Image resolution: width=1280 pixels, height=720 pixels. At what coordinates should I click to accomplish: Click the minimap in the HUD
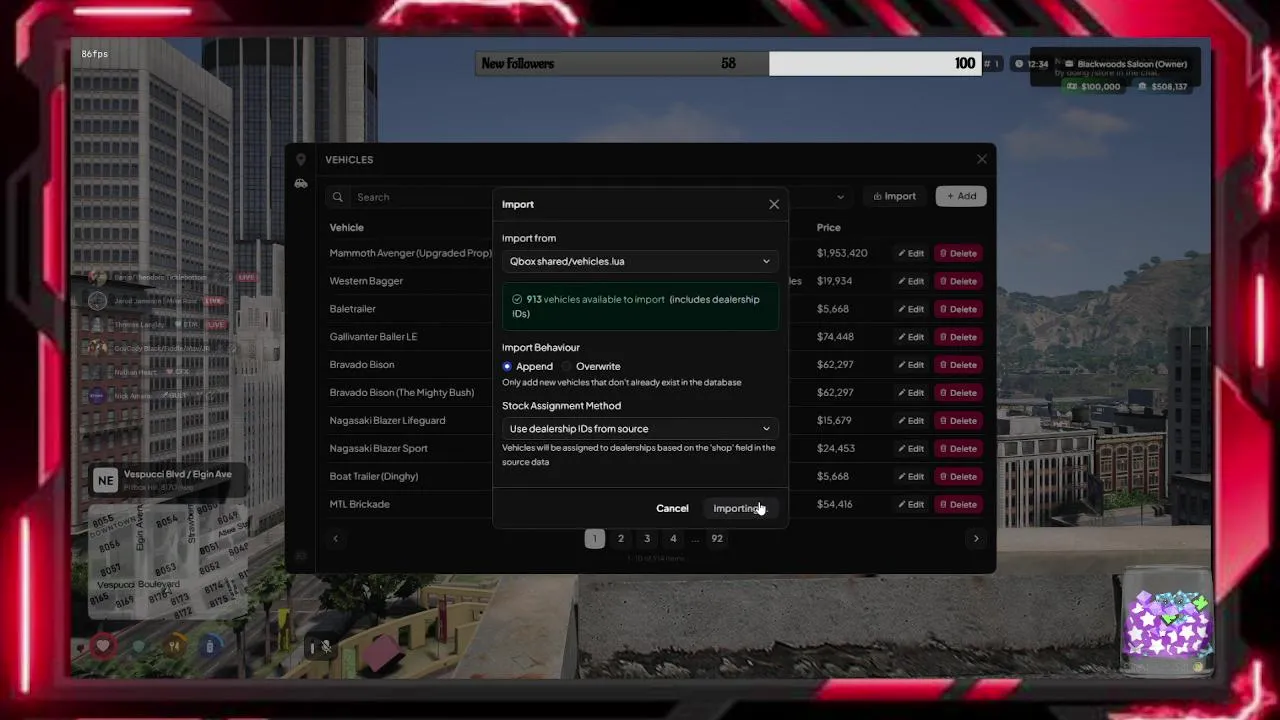point(170,560)
